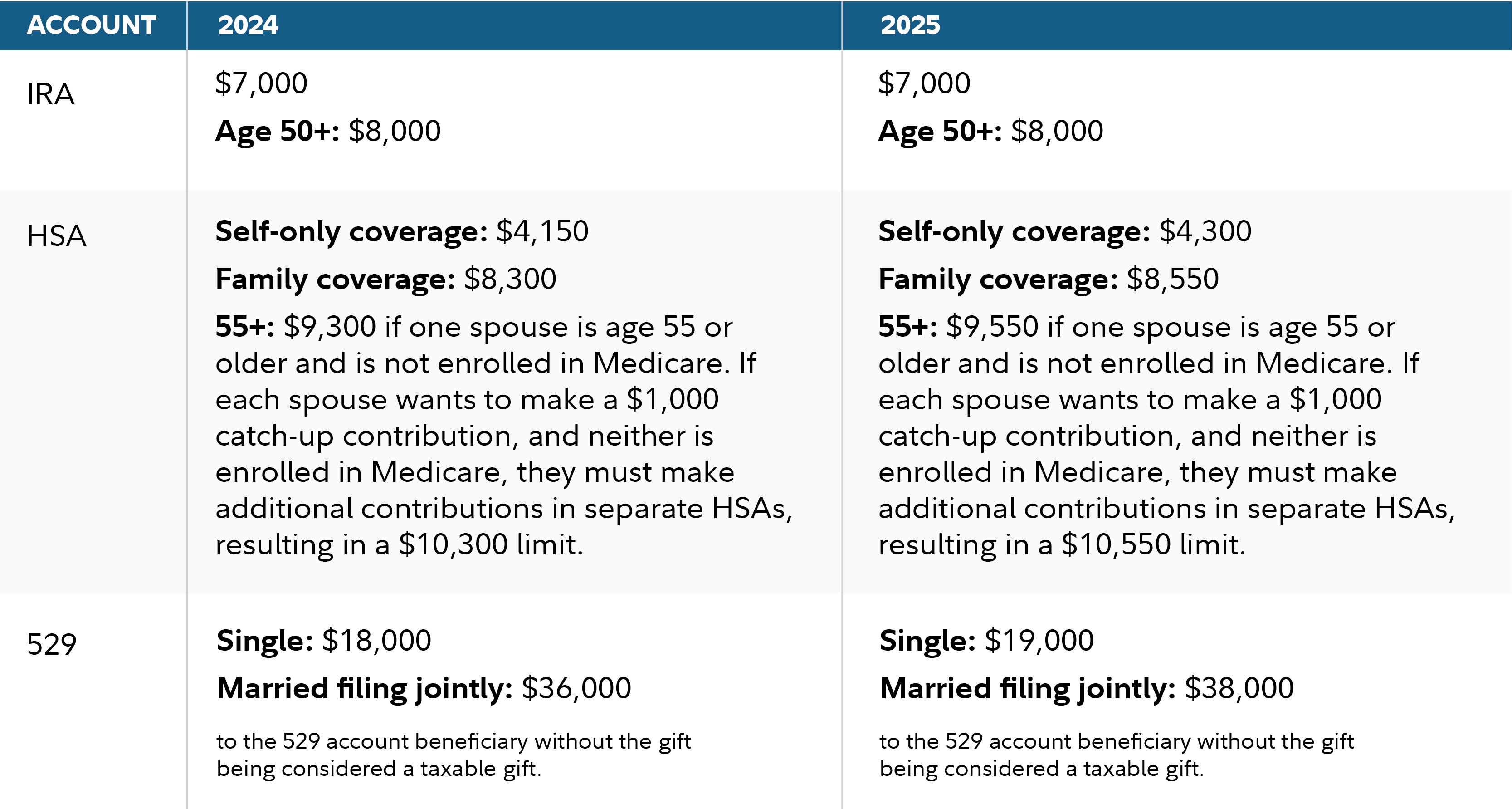Select the 2024 Age 50+ $8,000 line
1512x809 pixels.
[x=327, y=131]
